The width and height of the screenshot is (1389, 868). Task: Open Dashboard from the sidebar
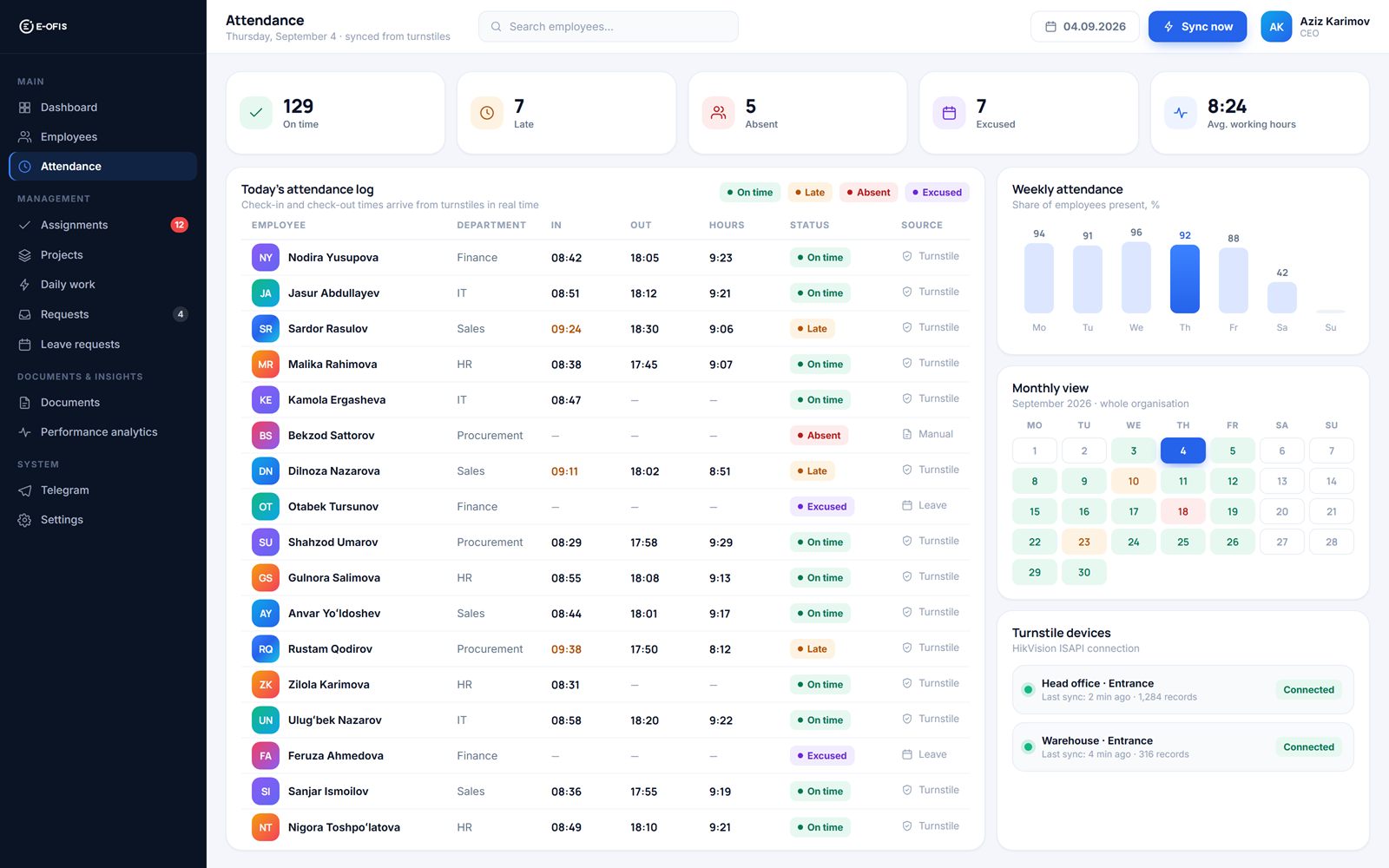(x=102, y=108)
